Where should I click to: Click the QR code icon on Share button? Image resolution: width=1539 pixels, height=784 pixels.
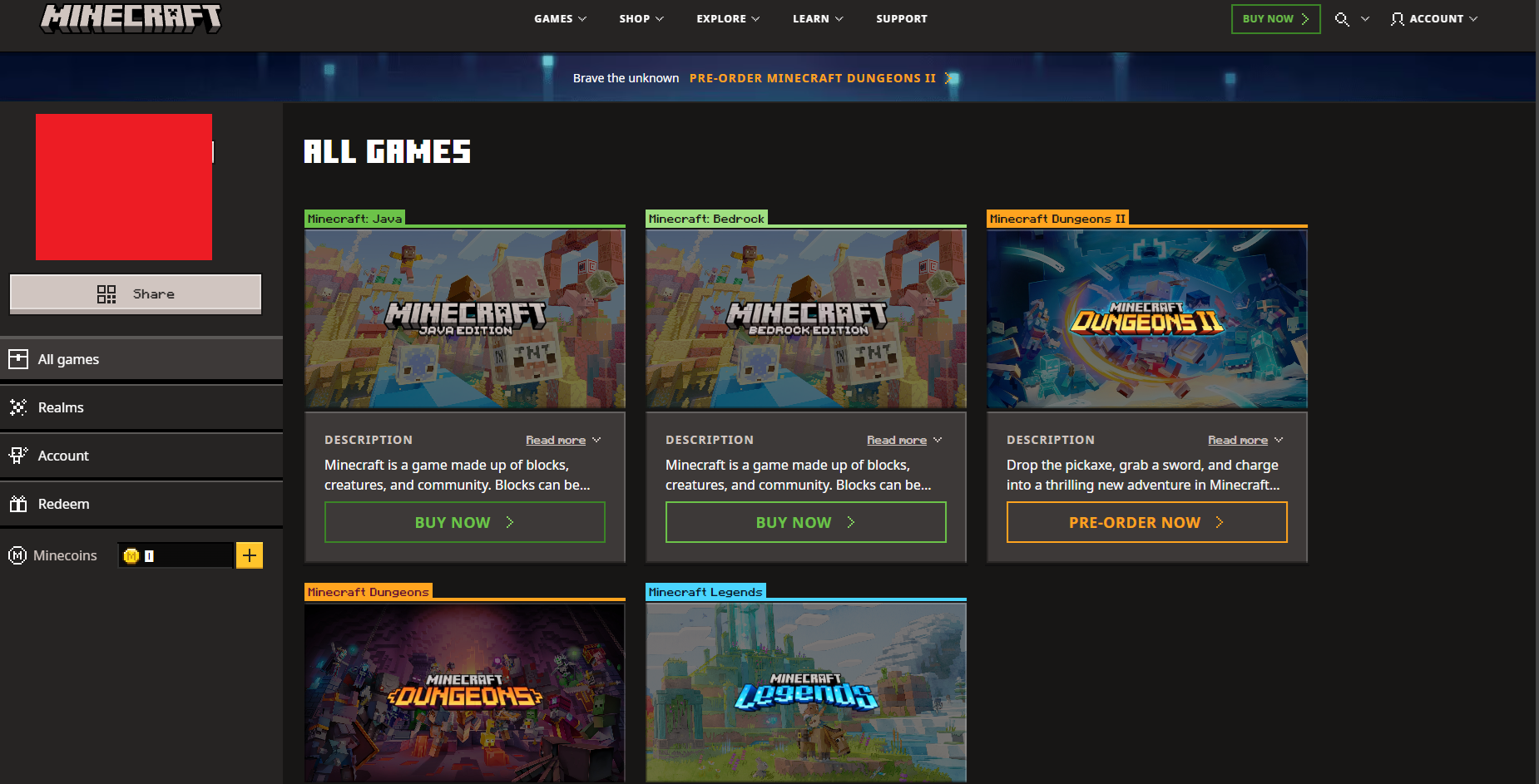(x=106, y=294)
